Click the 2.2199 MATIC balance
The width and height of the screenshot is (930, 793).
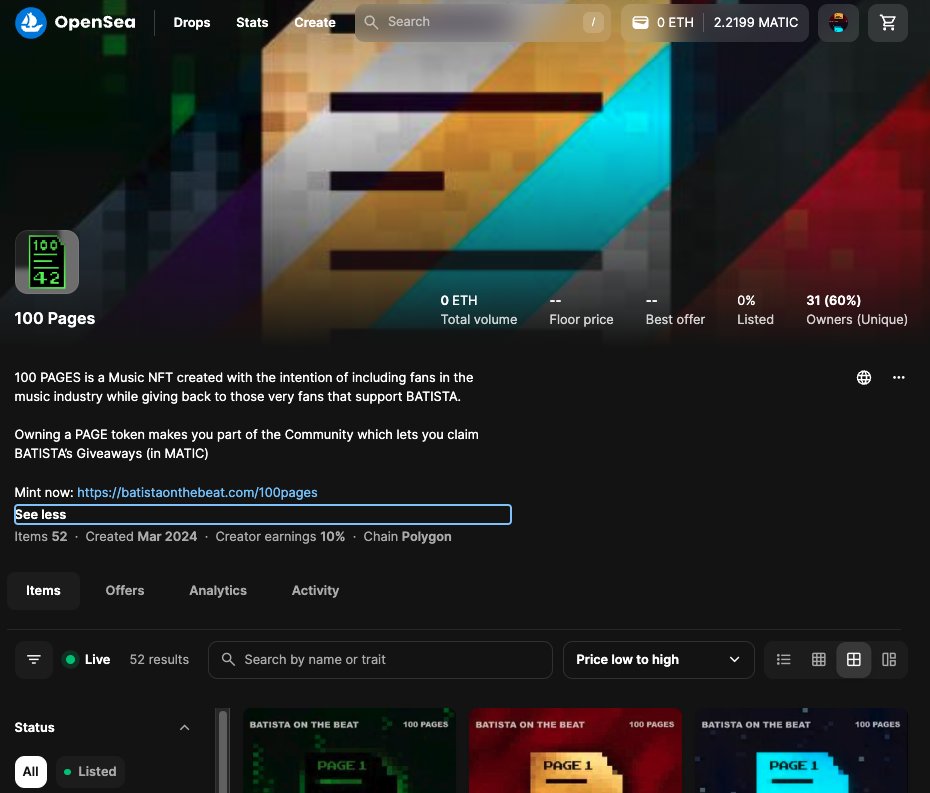[x=756, y=23]
